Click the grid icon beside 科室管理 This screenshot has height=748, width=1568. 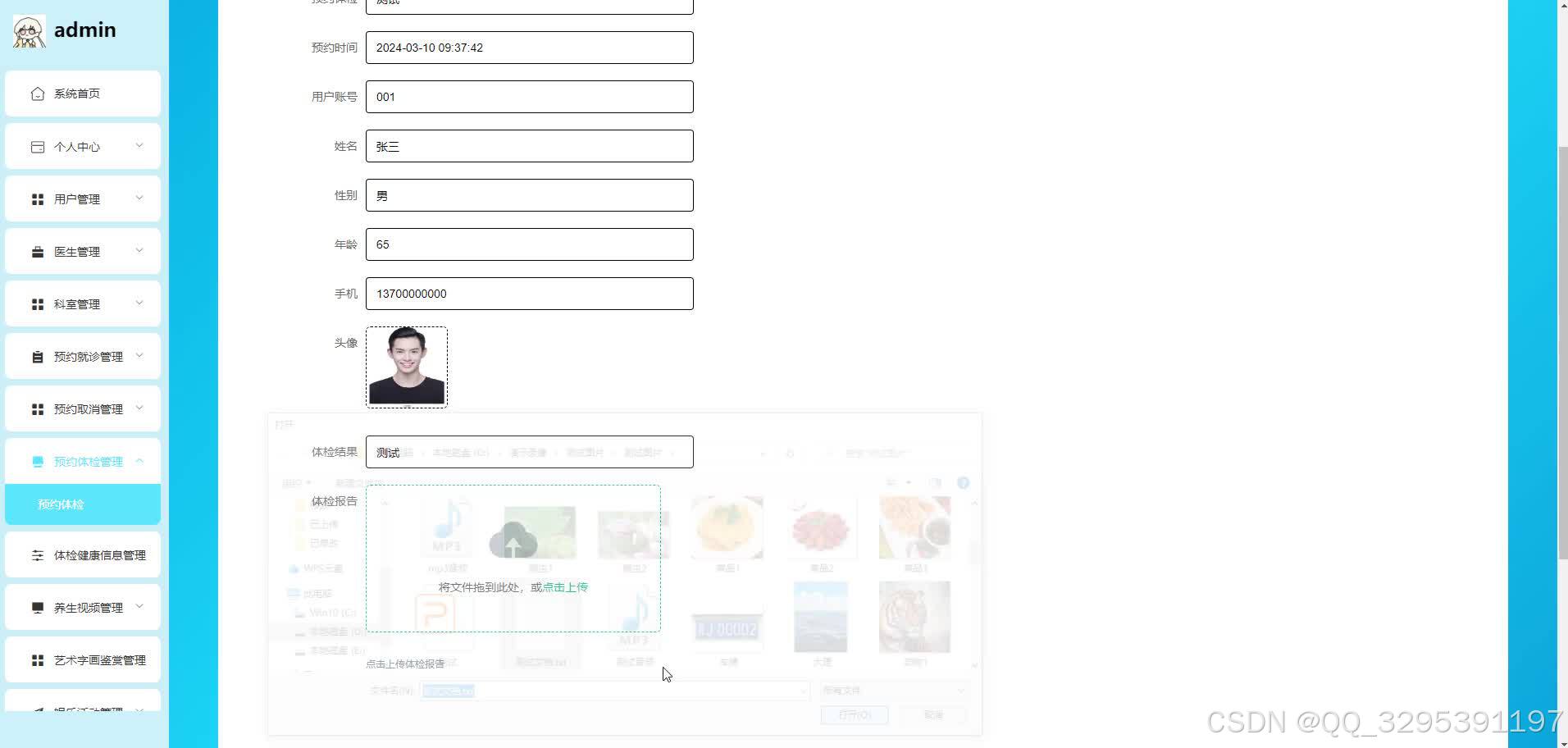pyautogui.click(x=37, y=304)
